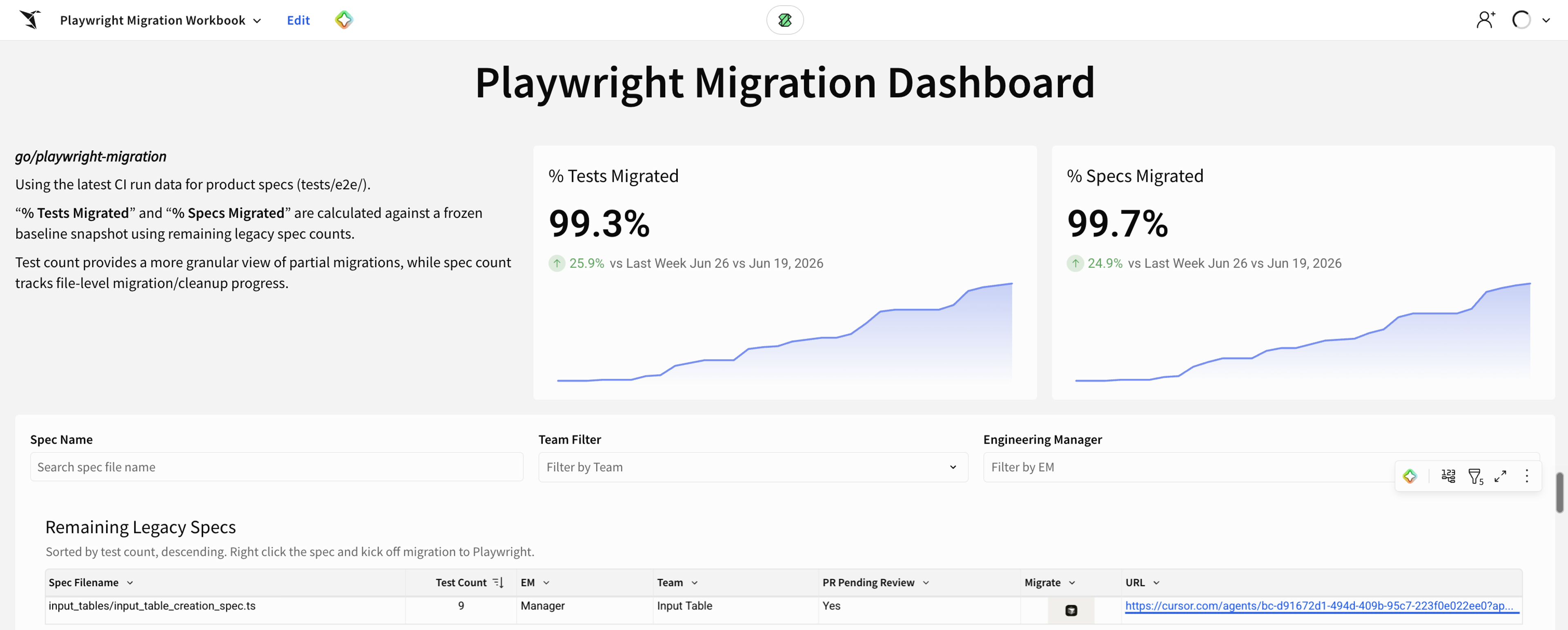Click the green status badge in header center
Screen dimensions: 1568x630
[x=784, y=20]
